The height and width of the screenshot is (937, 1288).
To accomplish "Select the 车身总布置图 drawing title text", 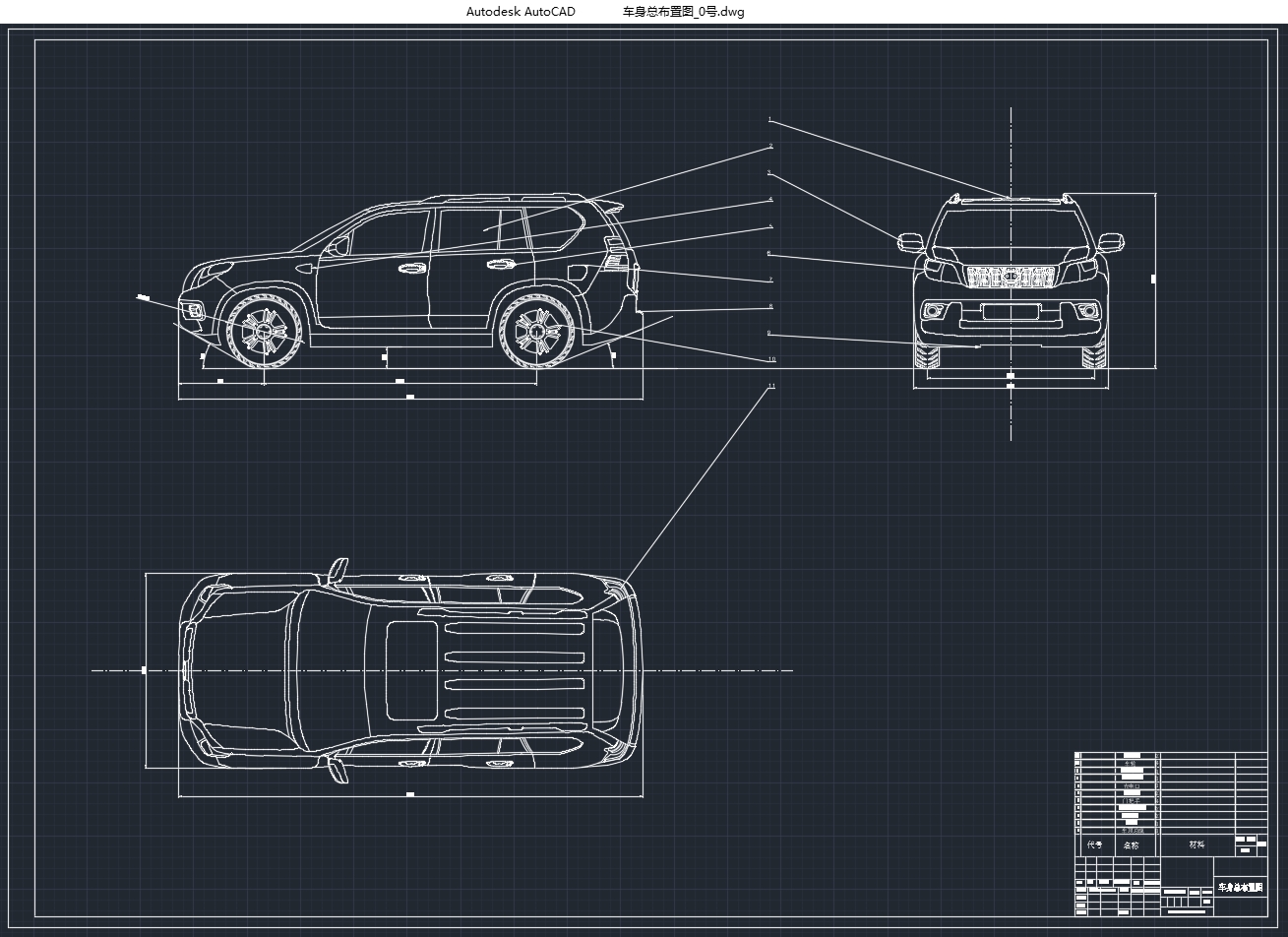I will [x=1241, y=889].
